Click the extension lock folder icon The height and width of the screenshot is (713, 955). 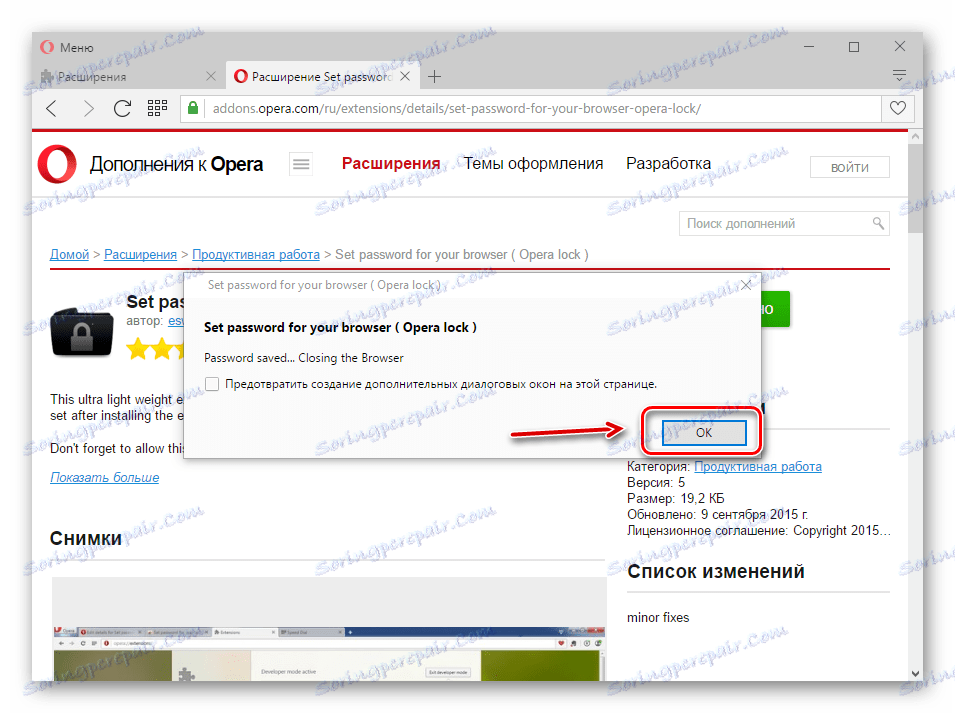82,332
